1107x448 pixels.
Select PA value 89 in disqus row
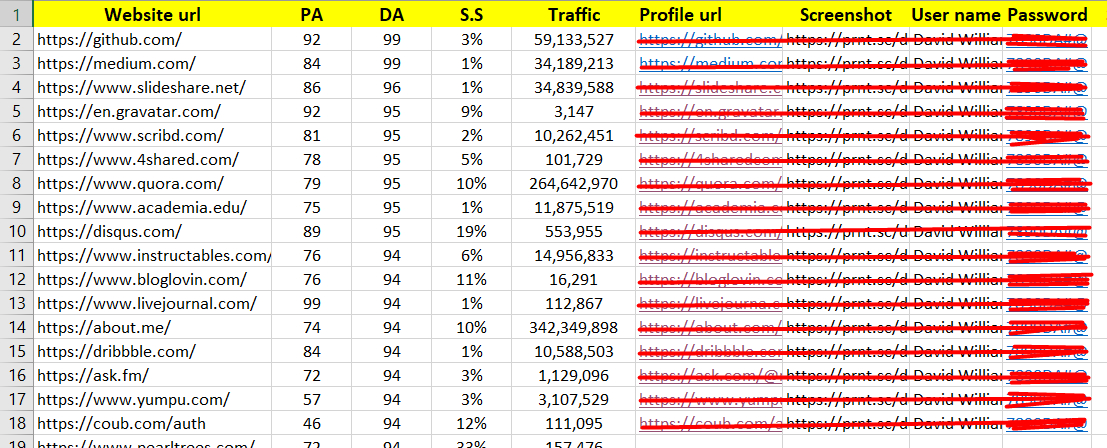click(x=311, y=231)
